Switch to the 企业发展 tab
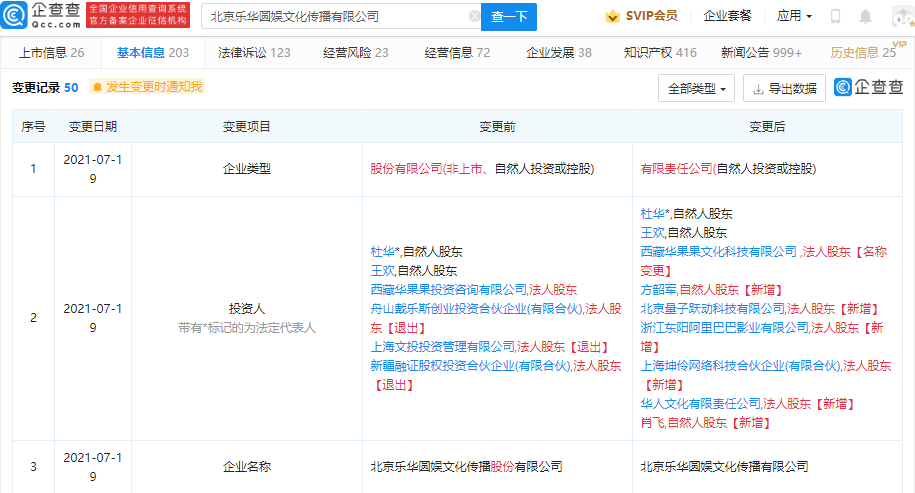 558,53
